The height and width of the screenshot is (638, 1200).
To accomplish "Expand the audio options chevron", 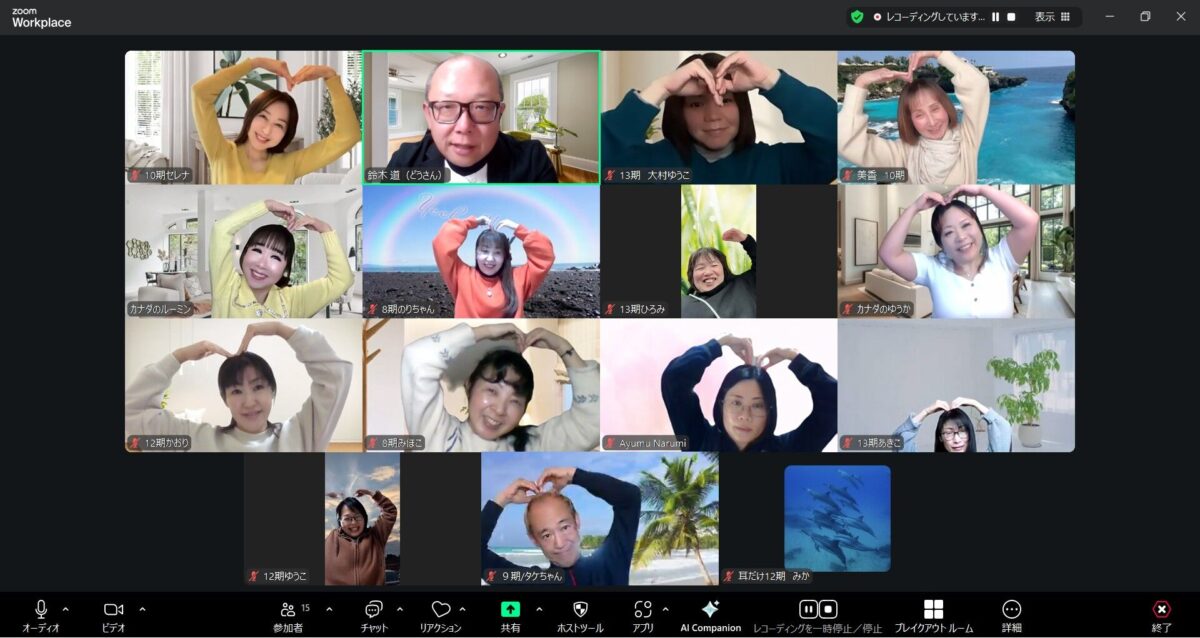I will [66, 609].
